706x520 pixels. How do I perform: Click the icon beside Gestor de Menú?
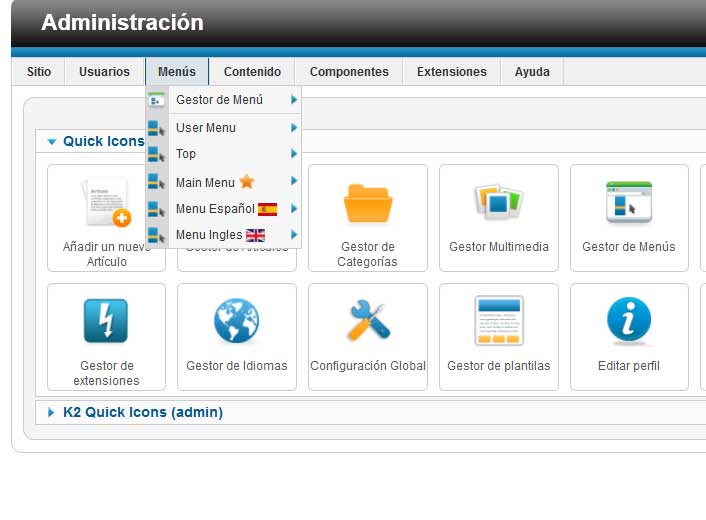[157, 99]
